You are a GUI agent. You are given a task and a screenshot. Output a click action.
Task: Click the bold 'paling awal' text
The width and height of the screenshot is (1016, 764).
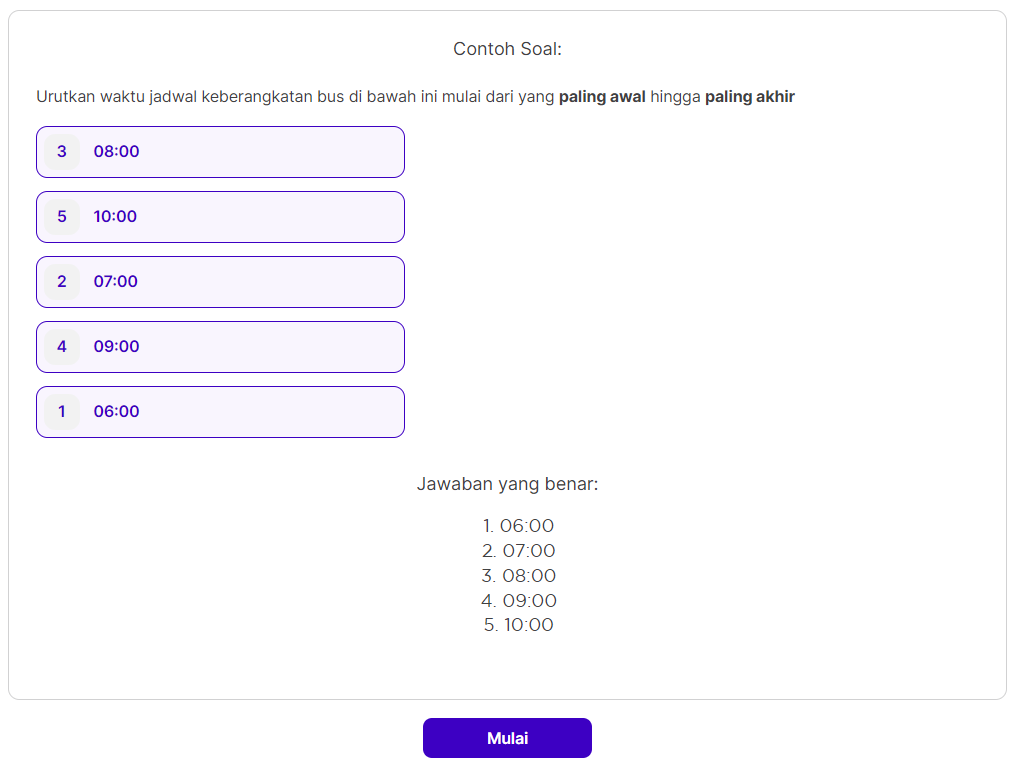[x=602, y=97]
